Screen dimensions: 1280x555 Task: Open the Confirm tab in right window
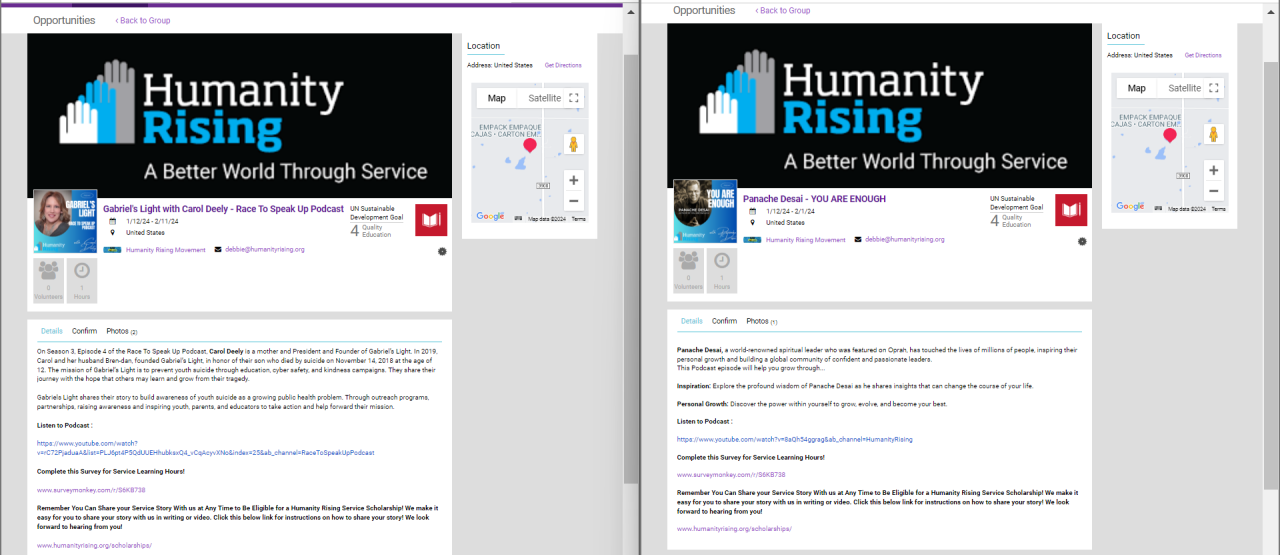[x=725, y=321]
